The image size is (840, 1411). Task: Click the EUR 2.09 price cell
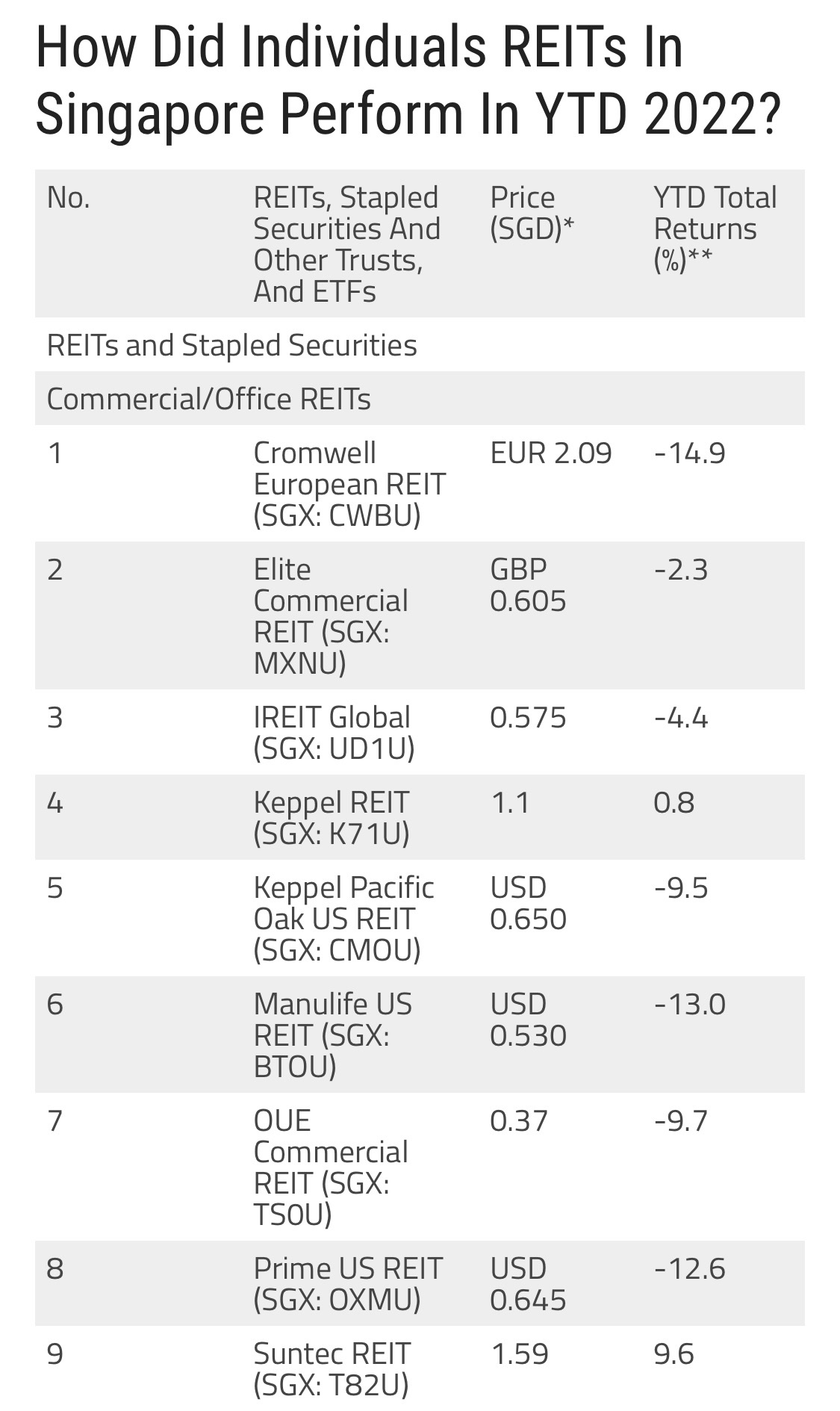[x=550, y=453]
